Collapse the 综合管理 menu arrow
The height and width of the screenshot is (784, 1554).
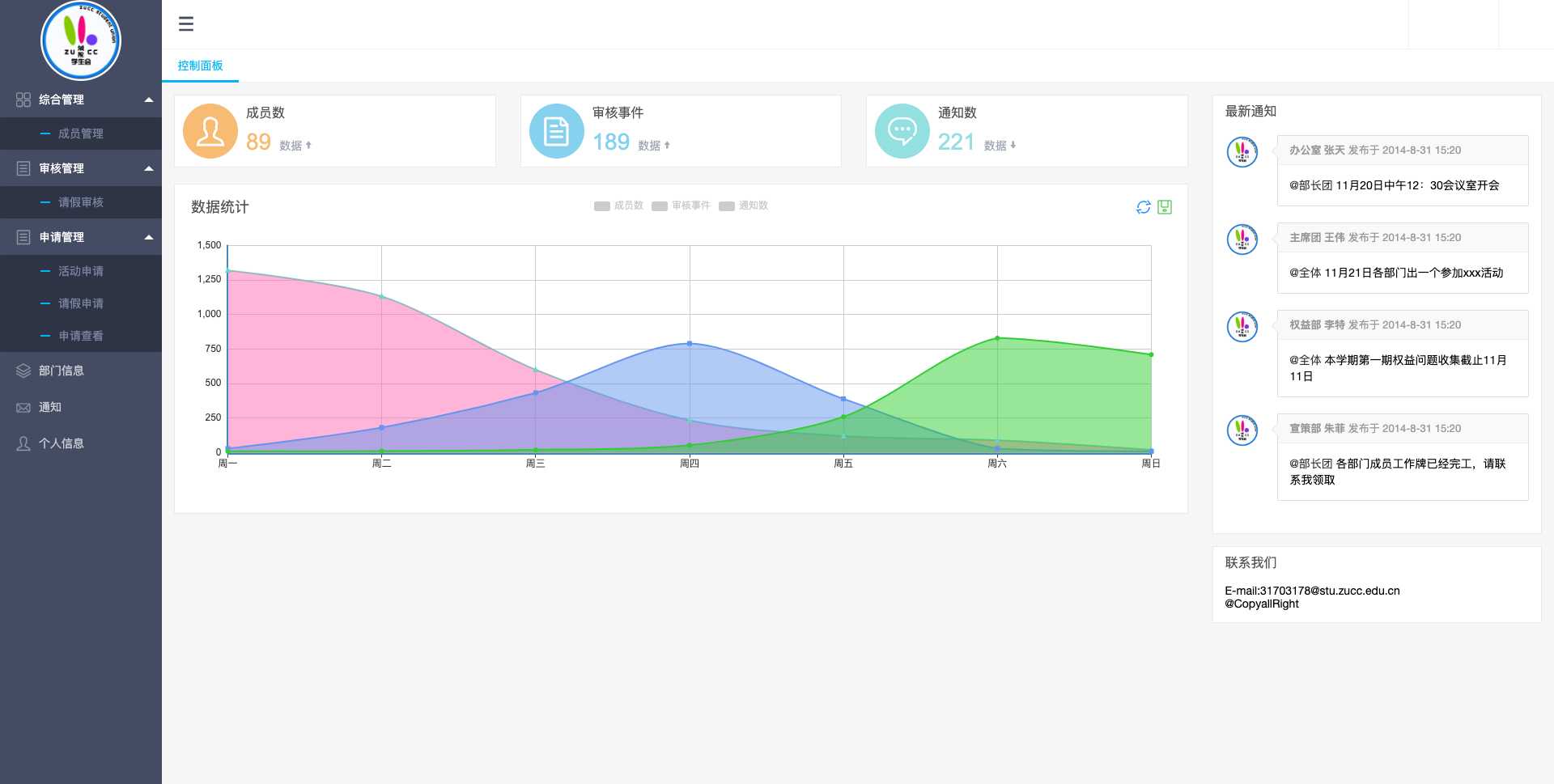coord(149,100)
